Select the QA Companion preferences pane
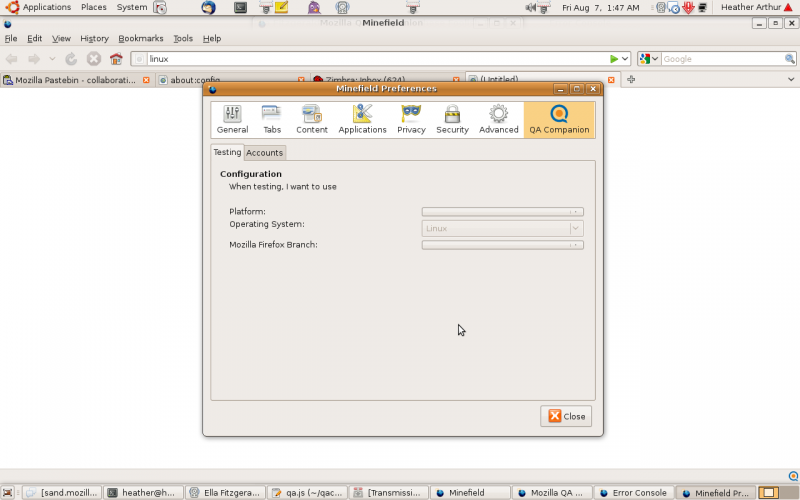800x500 pixels. tap(559, 119)
